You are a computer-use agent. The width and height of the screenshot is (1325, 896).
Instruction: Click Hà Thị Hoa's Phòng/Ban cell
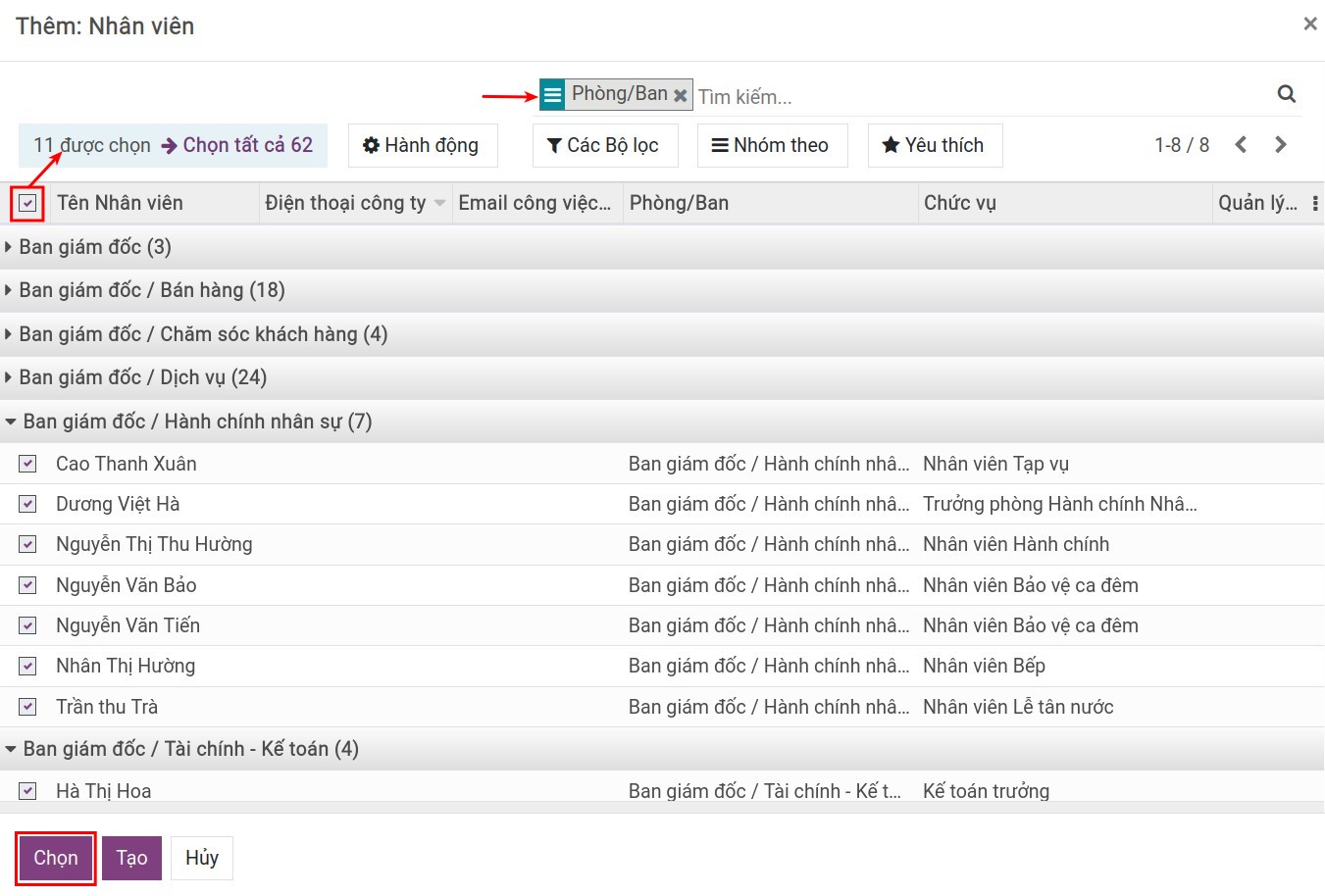[765, 791]
